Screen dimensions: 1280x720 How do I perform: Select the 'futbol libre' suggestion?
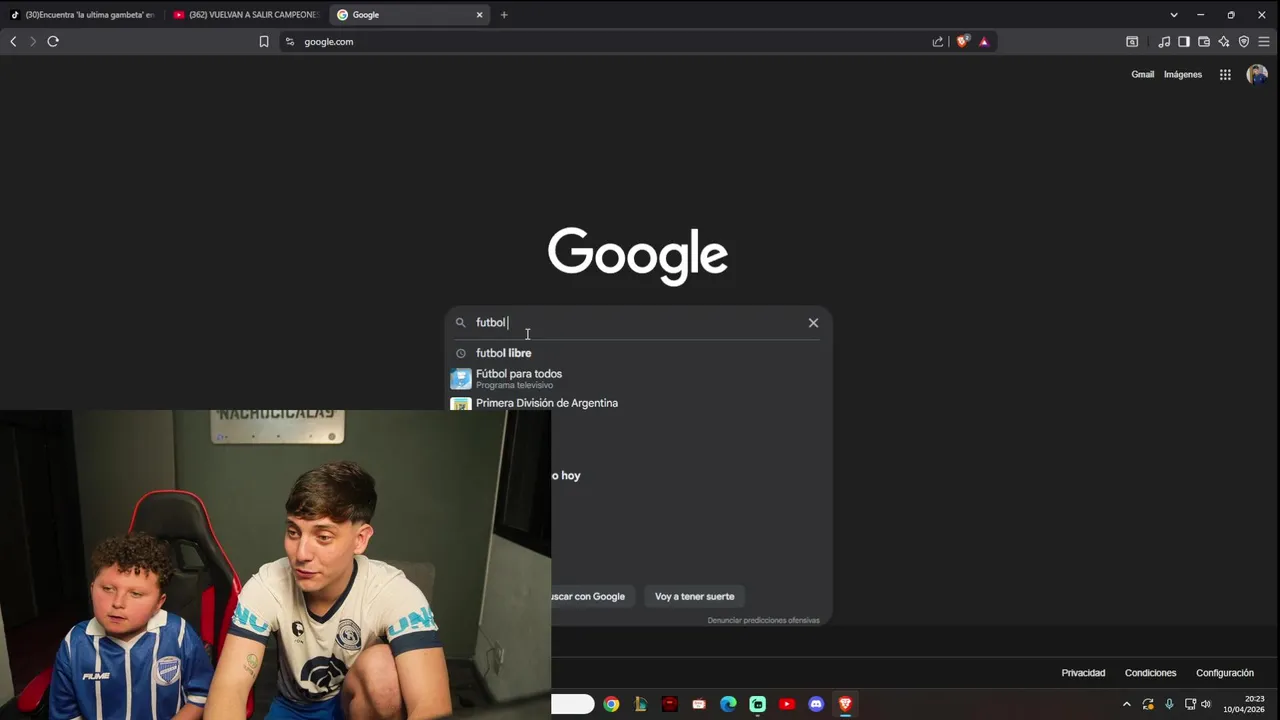pos(638,353)
